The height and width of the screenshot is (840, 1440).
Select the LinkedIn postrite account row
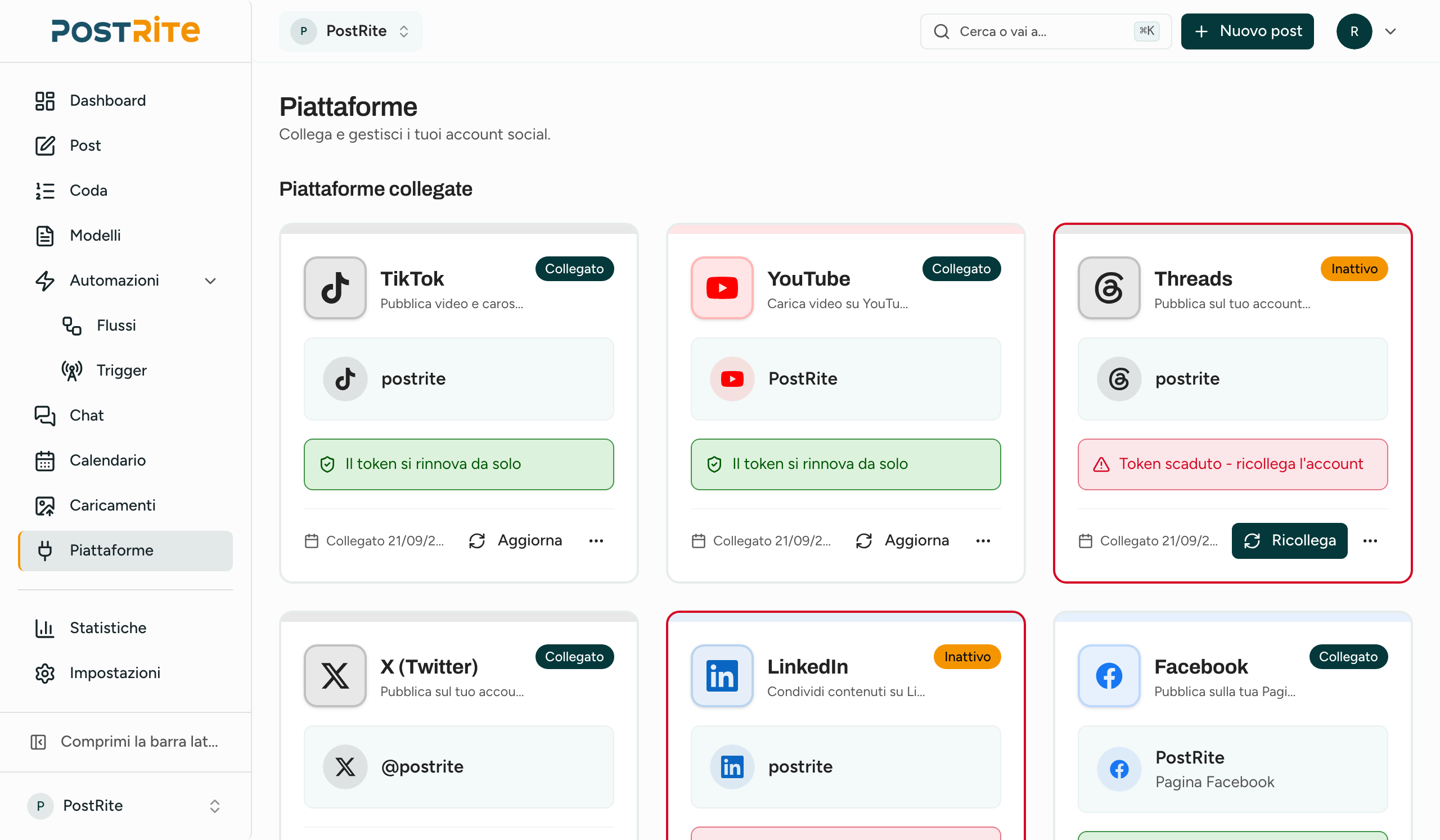(845, 767)
